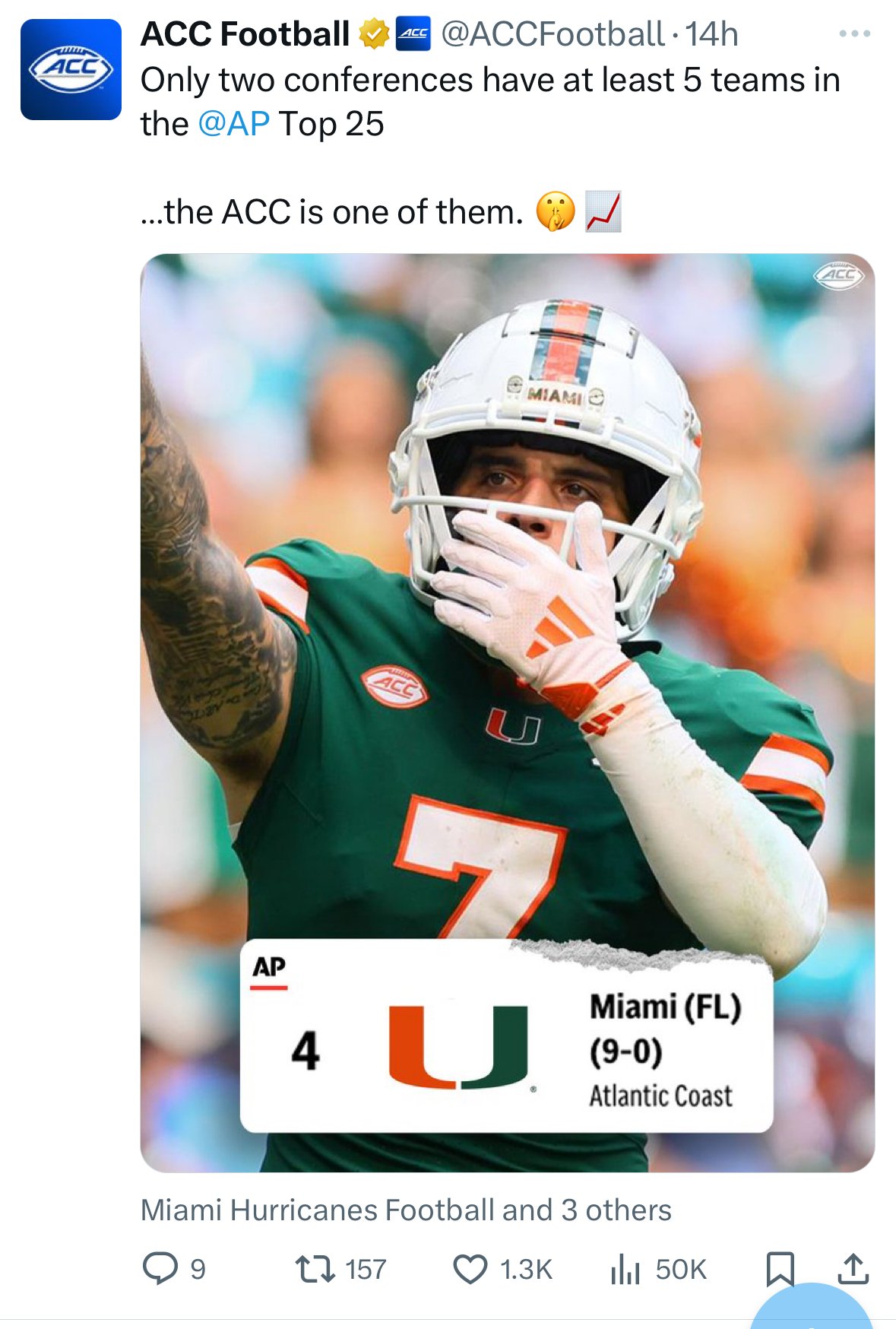The height and width of the screenshot is (1329, 896).
Task: Reply using the comment bubble icon
Action: [x=160, y=1268]
